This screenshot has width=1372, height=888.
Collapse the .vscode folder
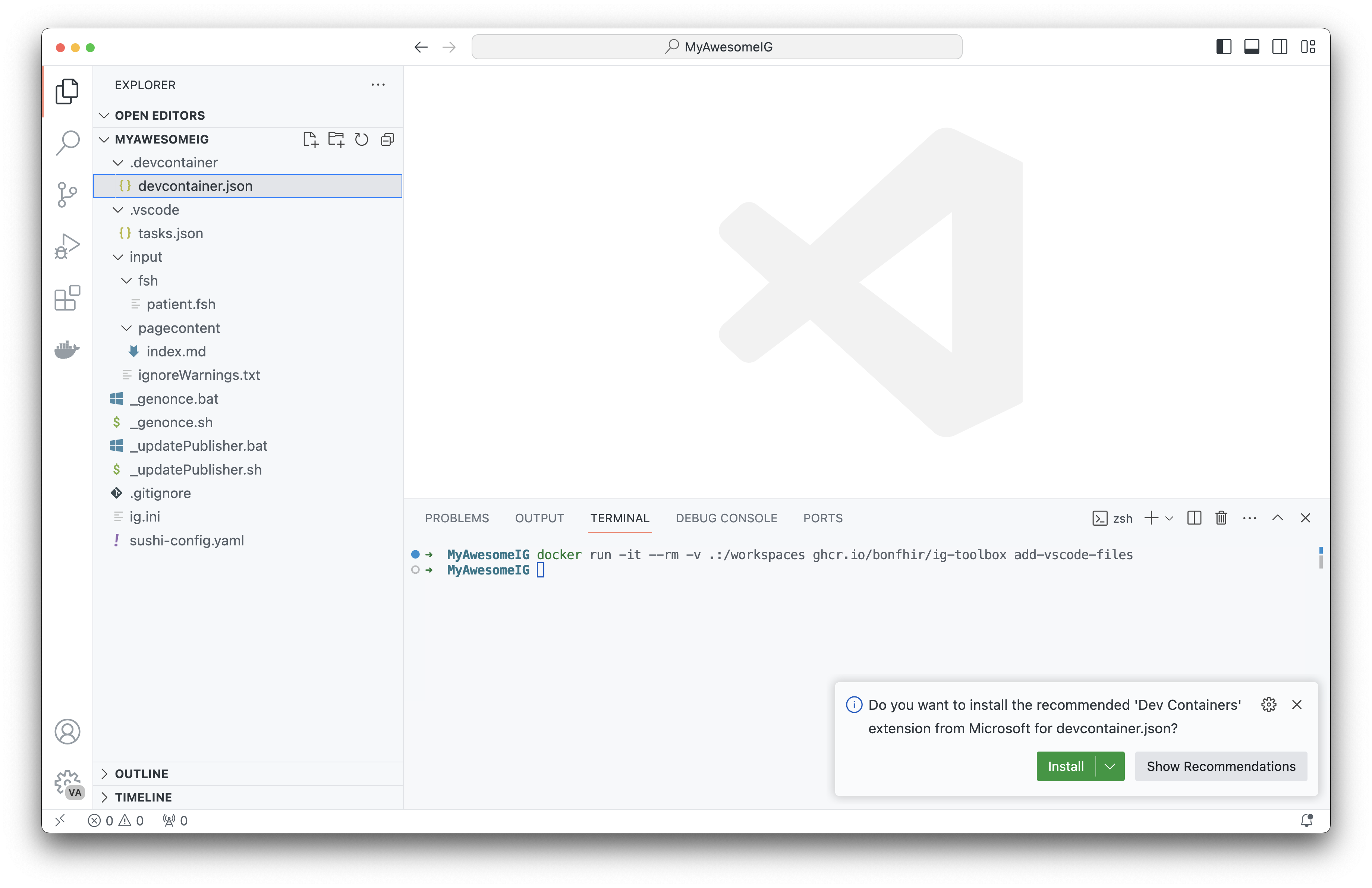click(248, 210)
